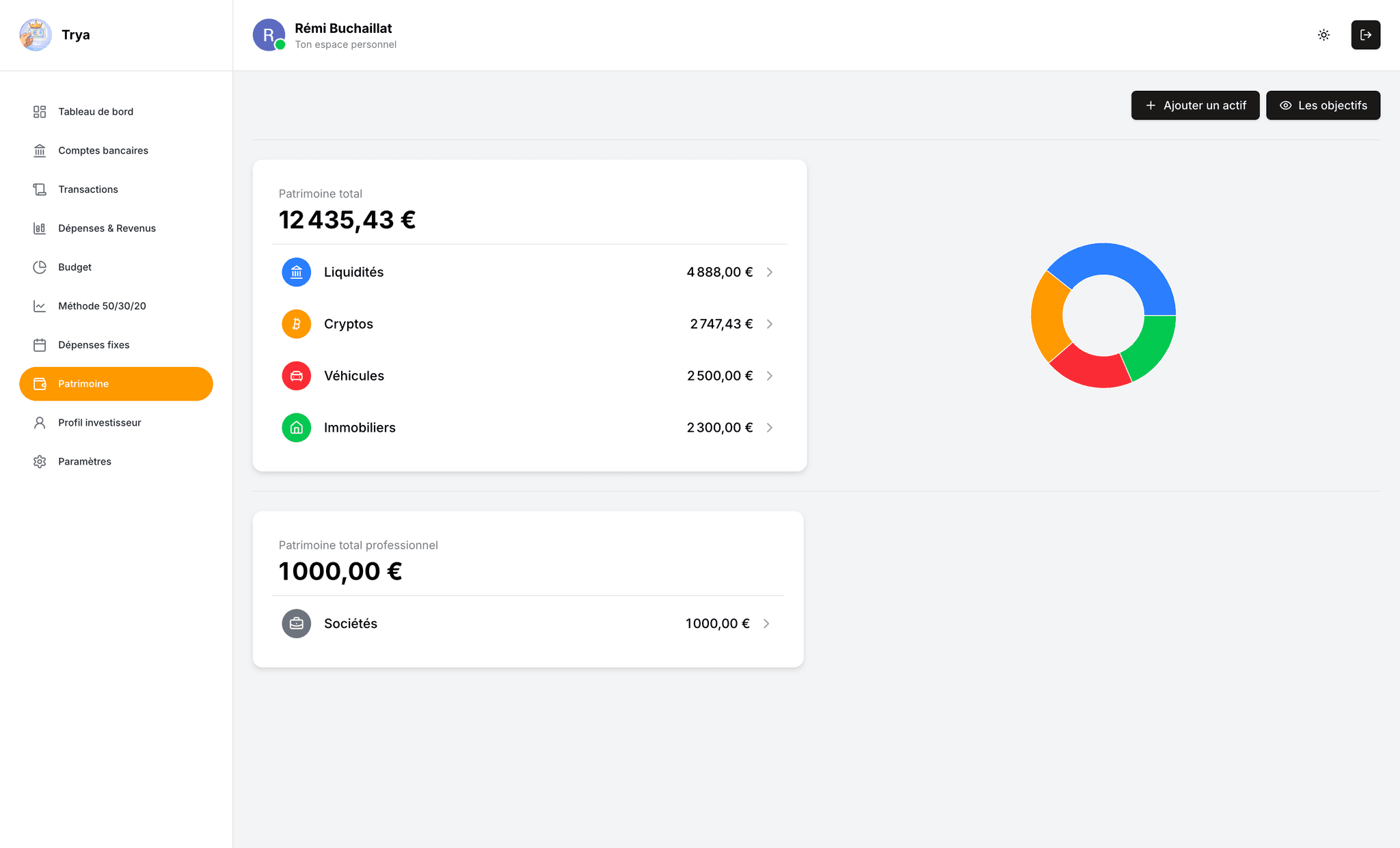The height and width of the screenshot is (848, 1400).
Task: Click the logout icon button
Action: pos(1365,35)
